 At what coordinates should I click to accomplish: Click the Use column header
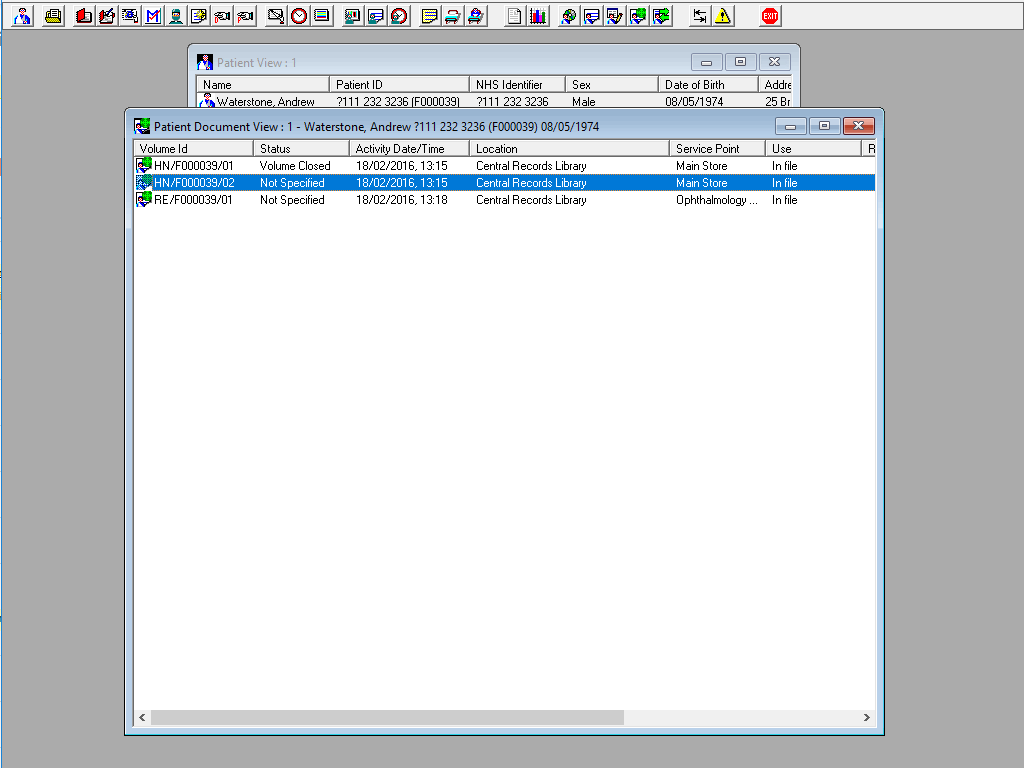(x=813, y=149)
